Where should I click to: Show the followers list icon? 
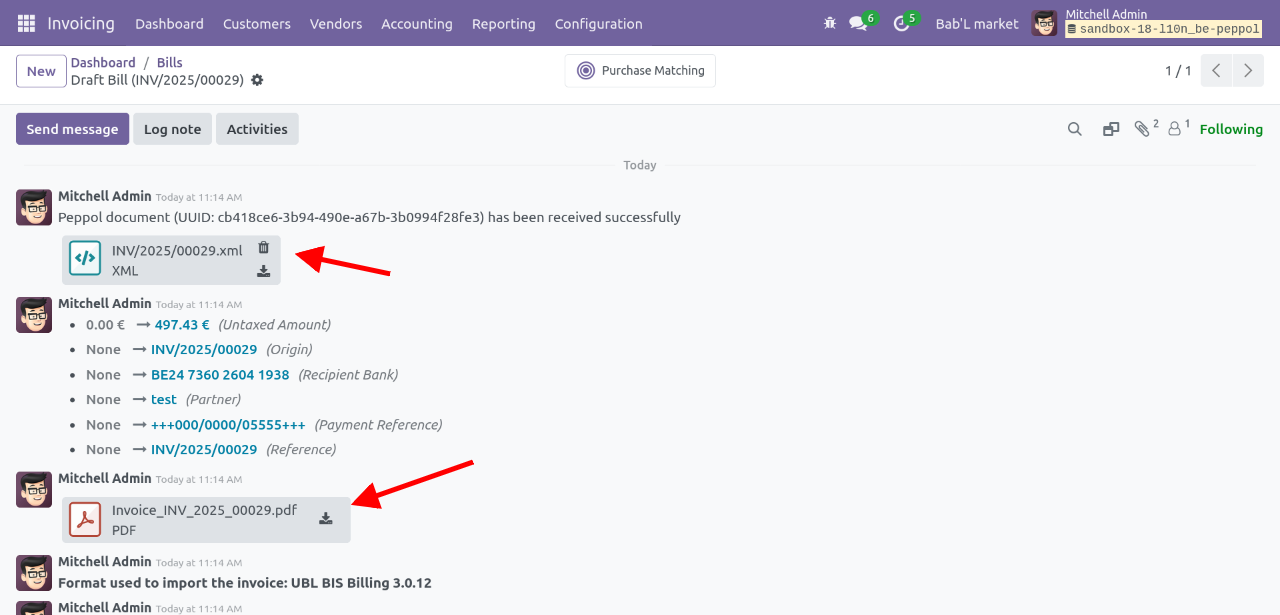coord(1175,129)
